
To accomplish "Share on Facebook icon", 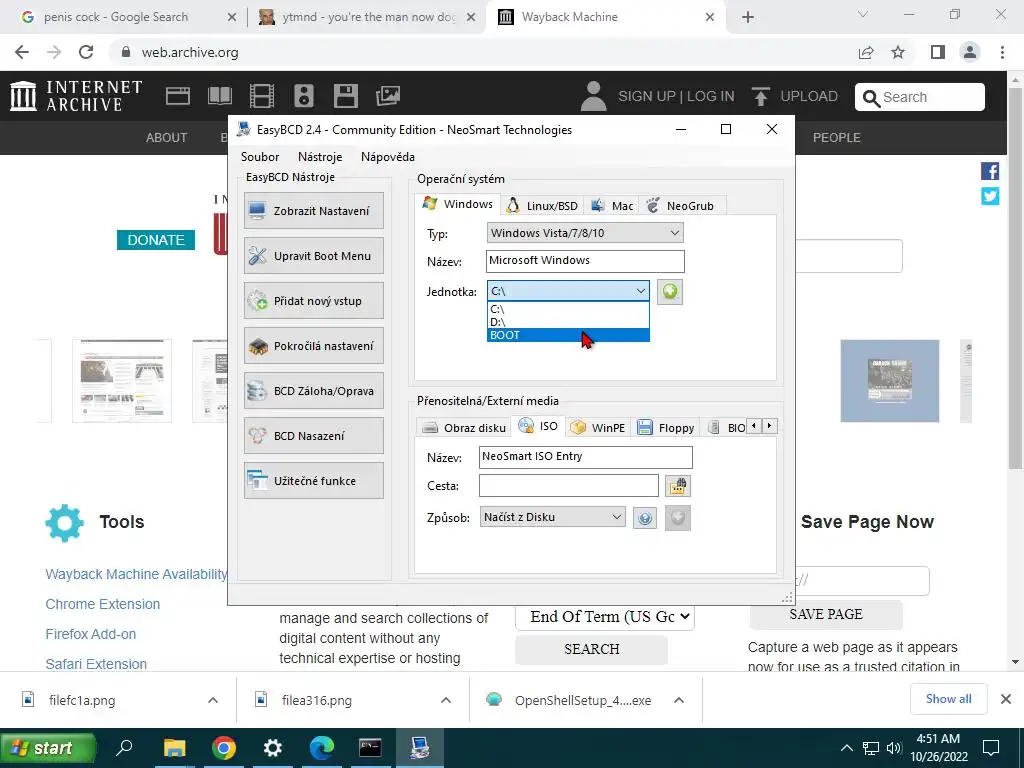I will (x=990, y=171).
